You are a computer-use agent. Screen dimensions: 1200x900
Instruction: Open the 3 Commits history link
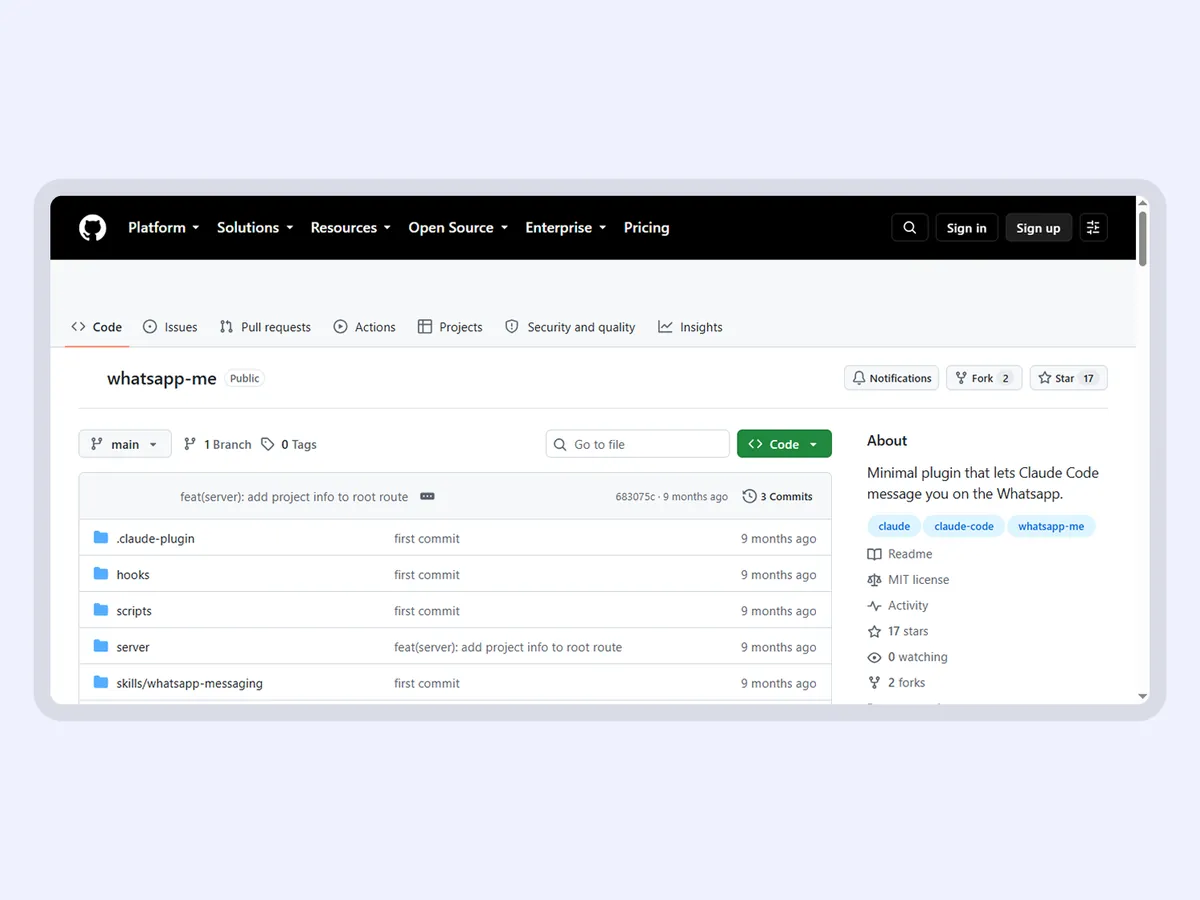pos(778,497)
